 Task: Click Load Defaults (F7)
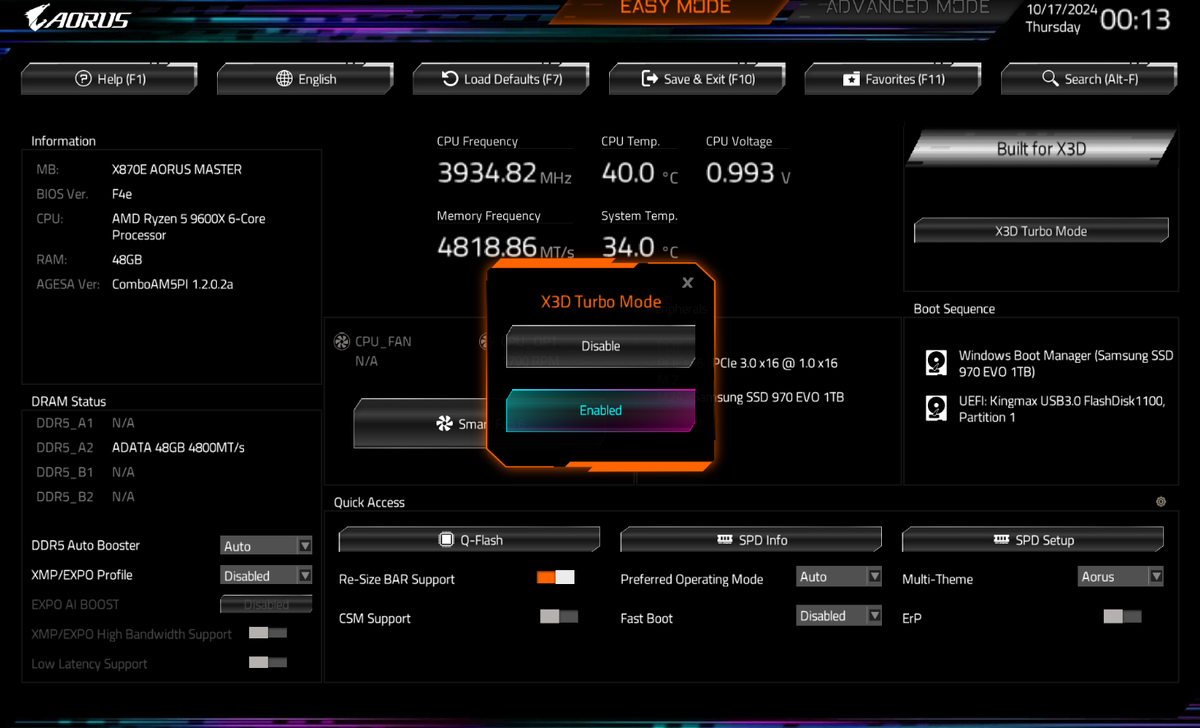501,79
